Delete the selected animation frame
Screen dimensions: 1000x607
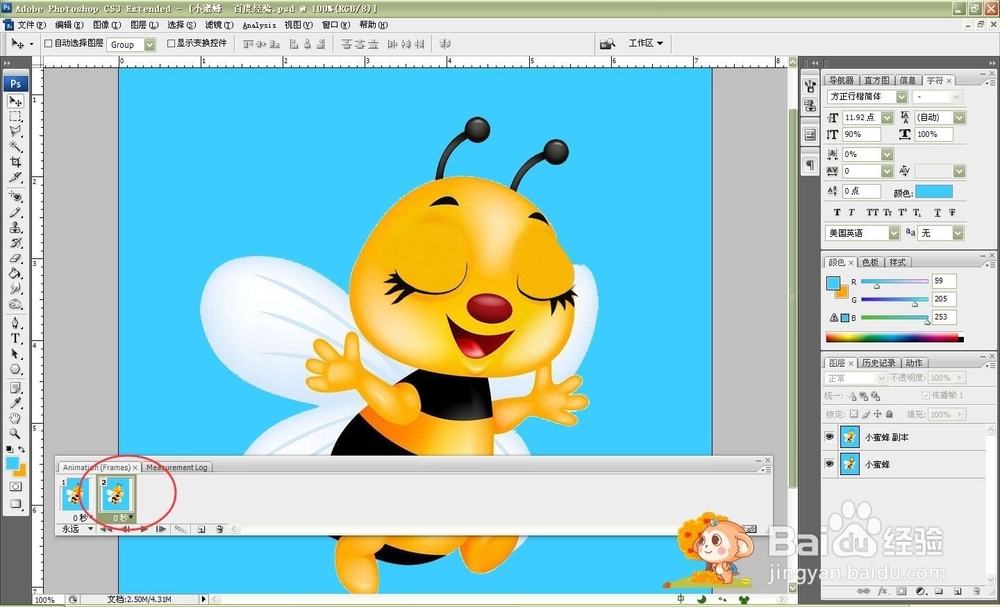[x=219, y=529]
